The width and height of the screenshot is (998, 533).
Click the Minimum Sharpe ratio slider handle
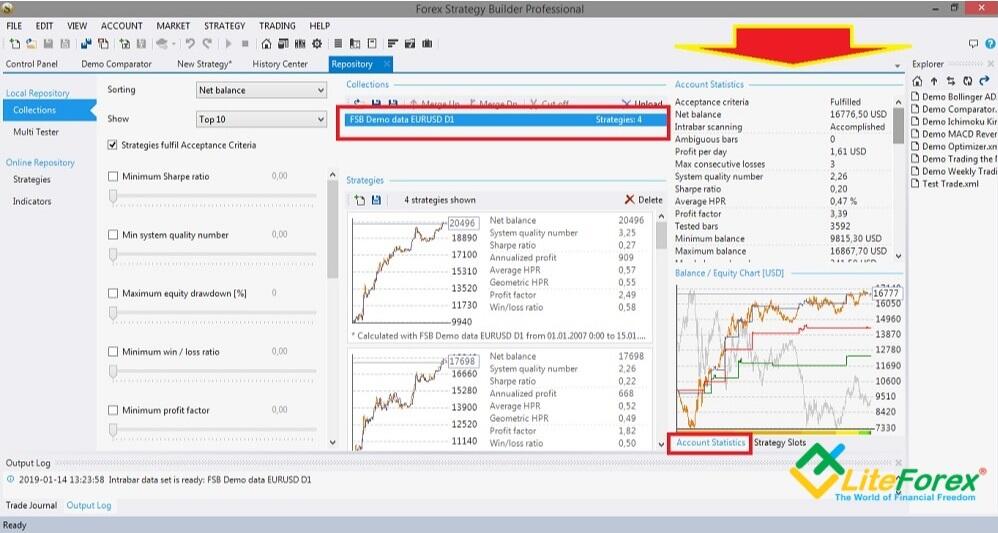coord(113,197)
